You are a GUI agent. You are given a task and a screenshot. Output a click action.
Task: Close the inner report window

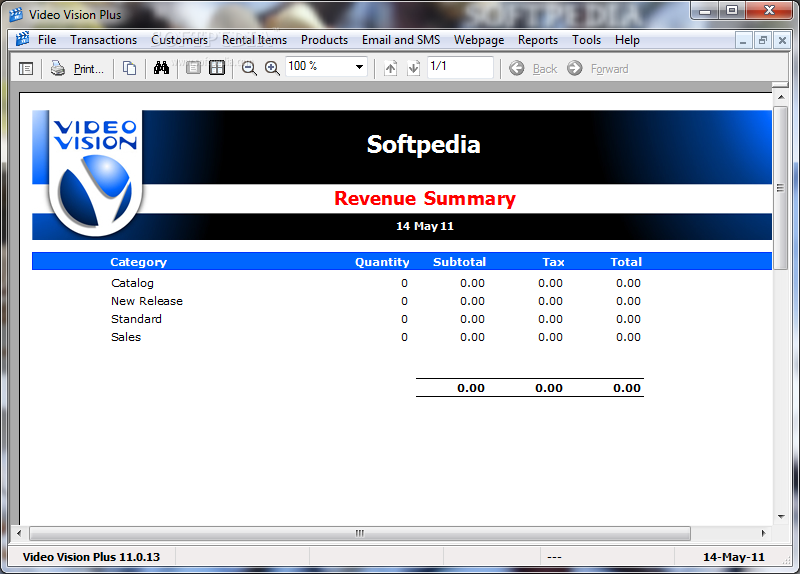tap(782, 40)
